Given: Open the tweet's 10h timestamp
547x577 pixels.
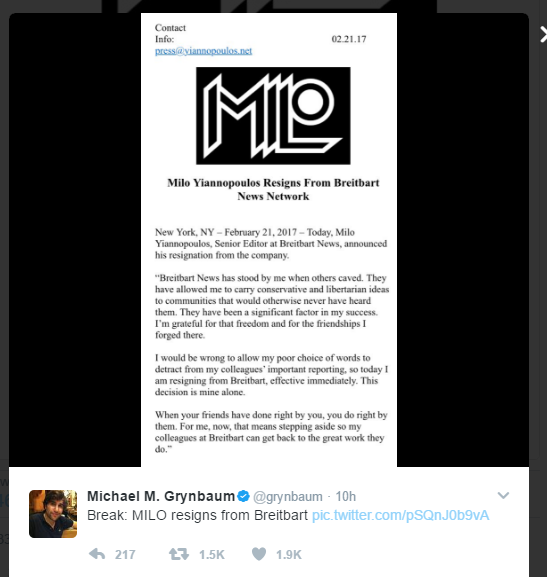Looking at the screenshot, I should pyautogui.click(x=346, y=496).
